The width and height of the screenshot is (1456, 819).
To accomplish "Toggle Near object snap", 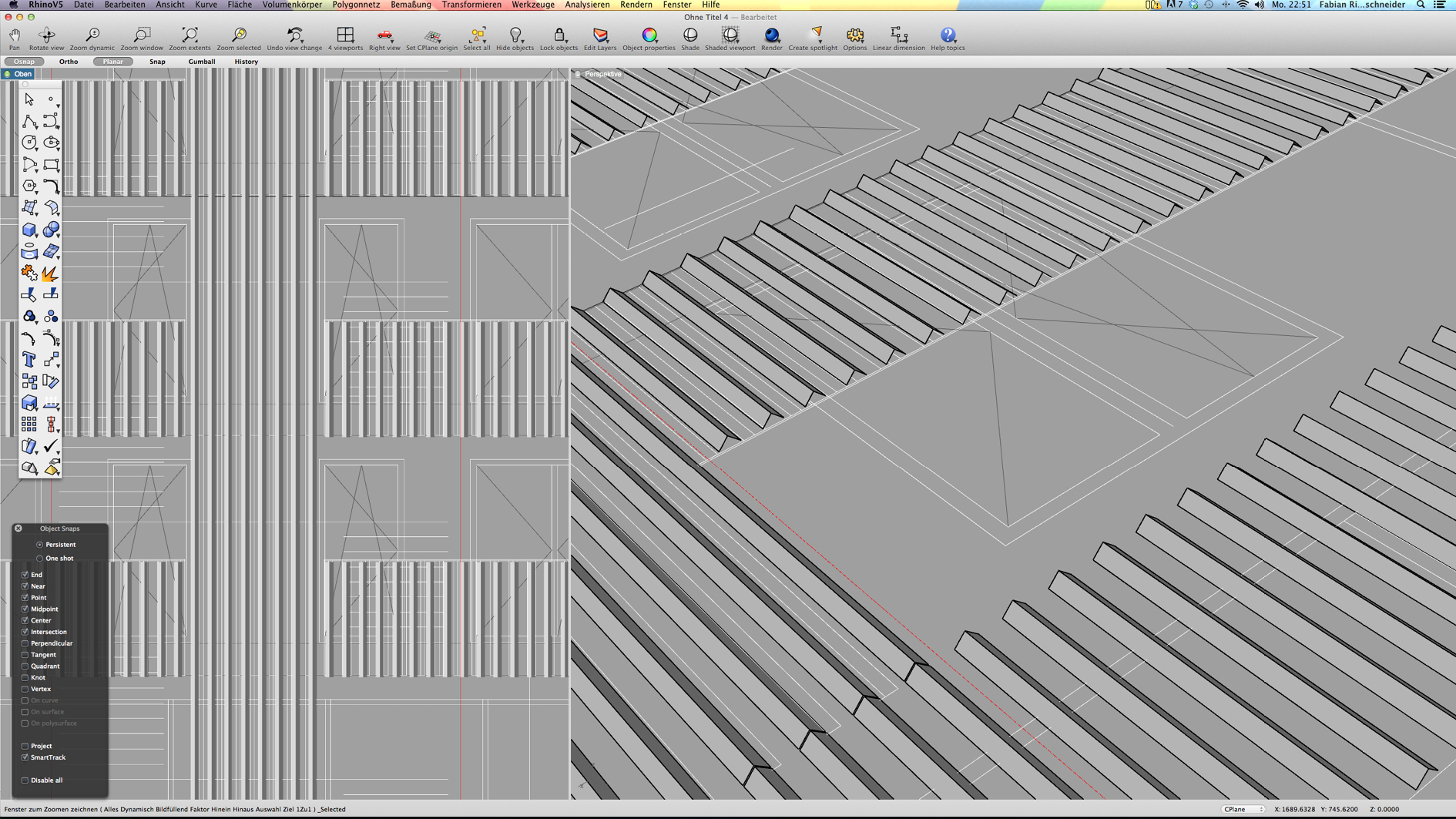I will [25, 586].
